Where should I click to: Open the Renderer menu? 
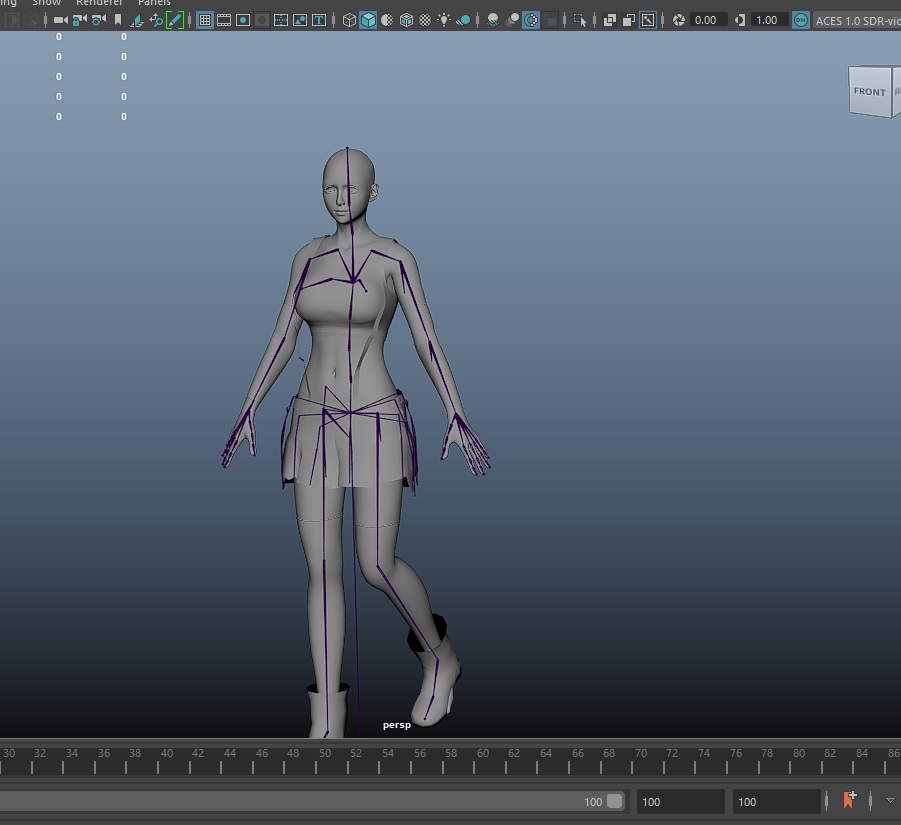pyautogui.click(x=99, y=3)
